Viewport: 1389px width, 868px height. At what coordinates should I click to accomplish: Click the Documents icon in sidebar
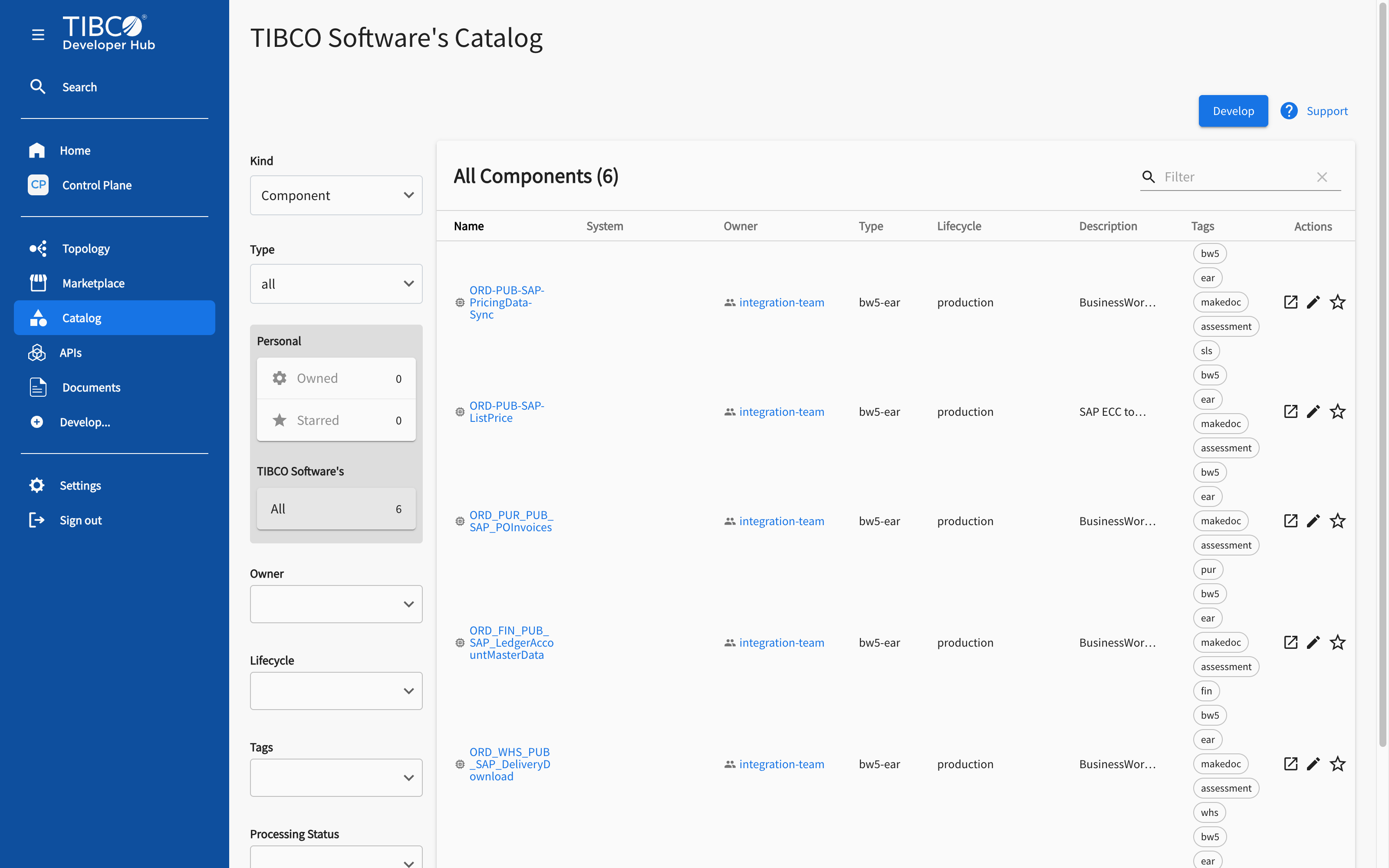[x=38, y=388]
